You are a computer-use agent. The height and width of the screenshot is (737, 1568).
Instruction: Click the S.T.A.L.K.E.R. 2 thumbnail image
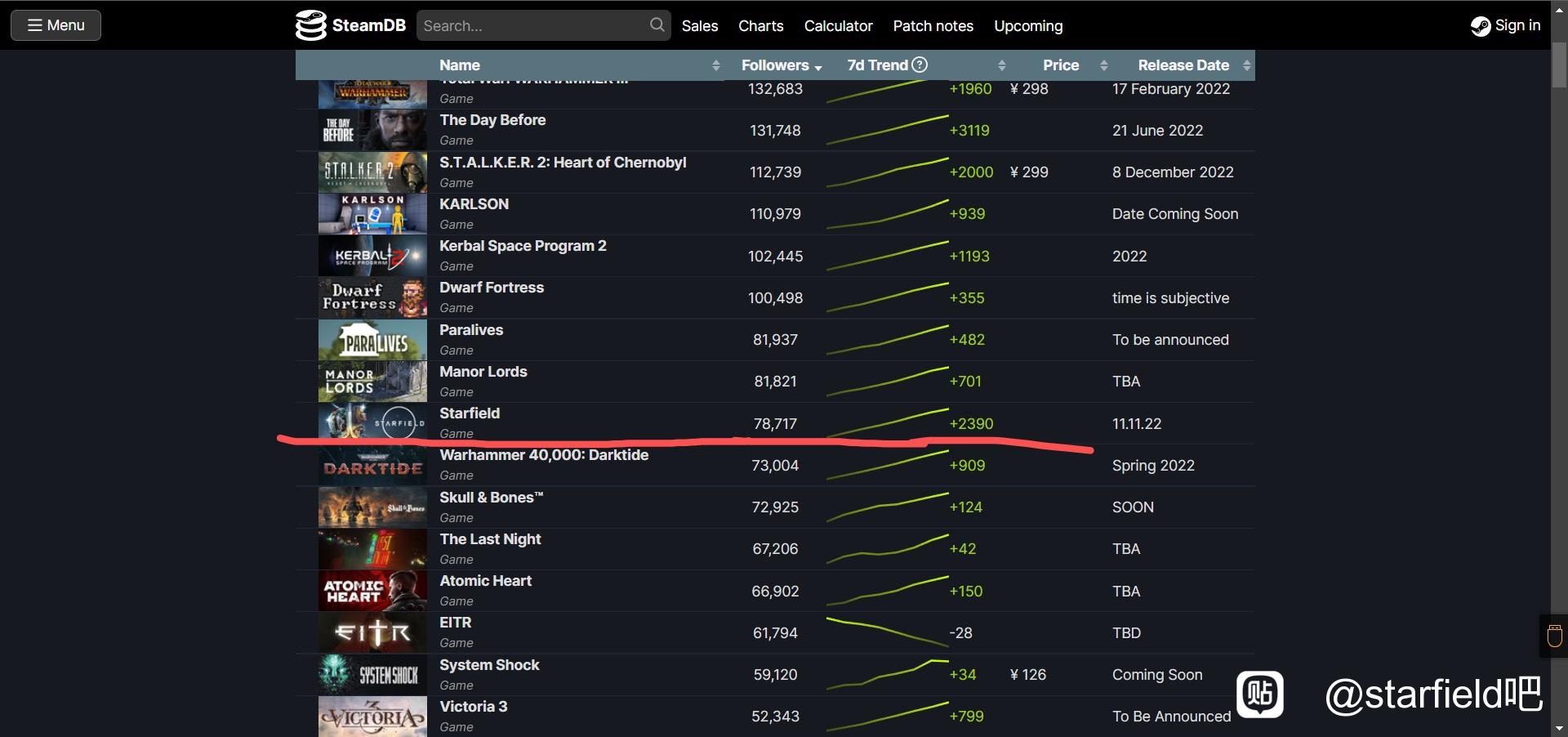point(372,172)
